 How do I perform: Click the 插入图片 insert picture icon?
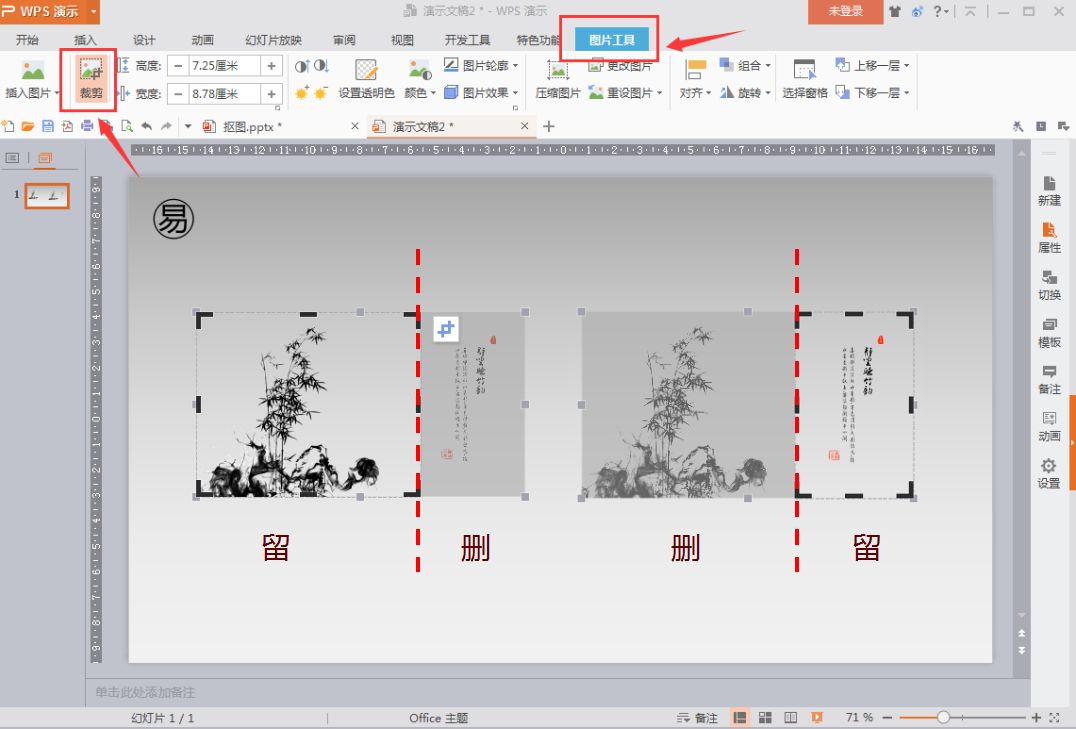pyautogui.click(x=32, y=71)
